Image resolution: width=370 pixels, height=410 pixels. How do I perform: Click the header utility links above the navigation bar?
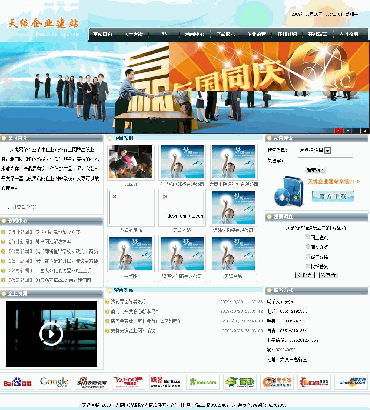[325, 14]
